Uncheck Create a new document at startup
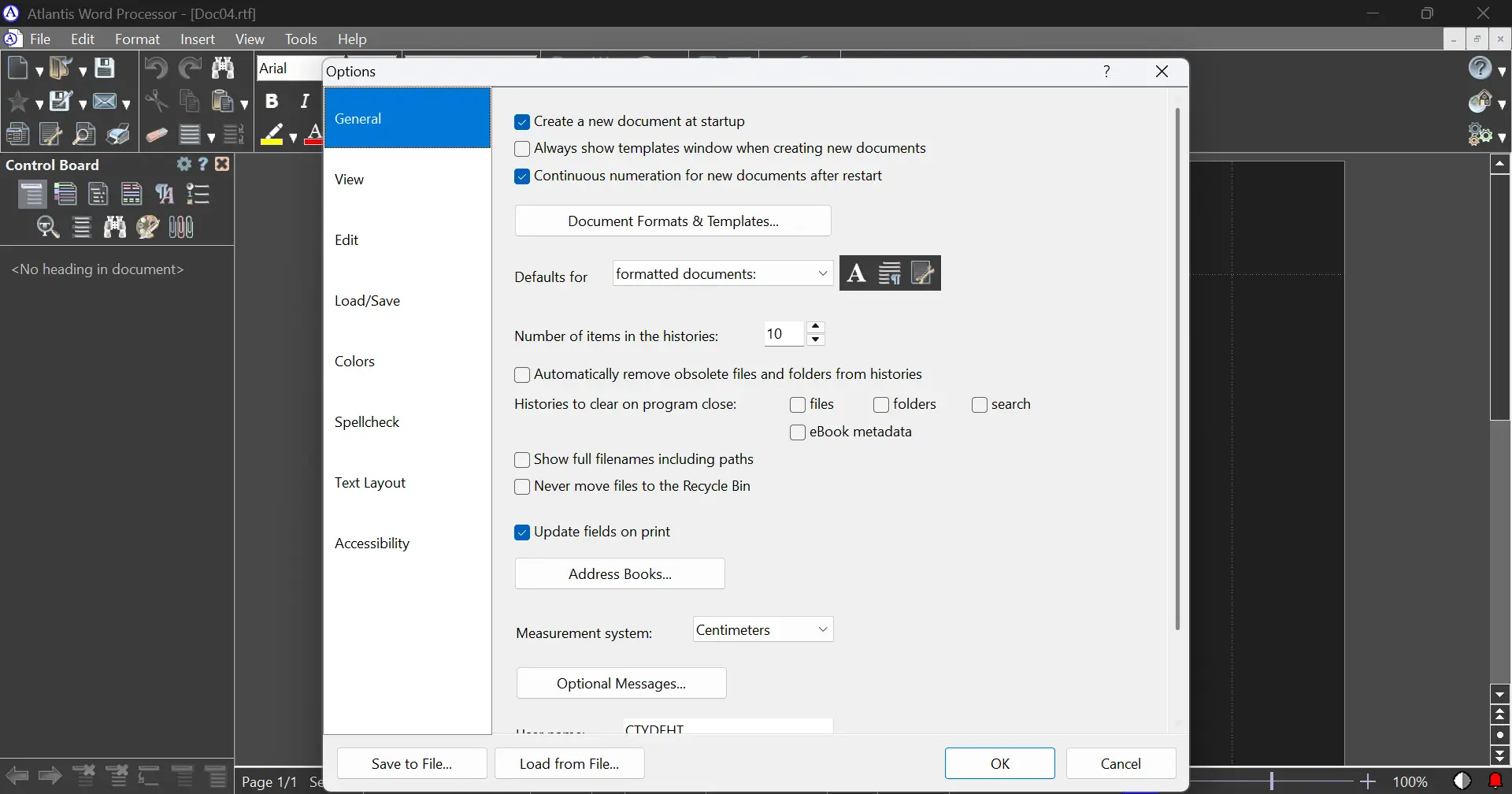 522,122
